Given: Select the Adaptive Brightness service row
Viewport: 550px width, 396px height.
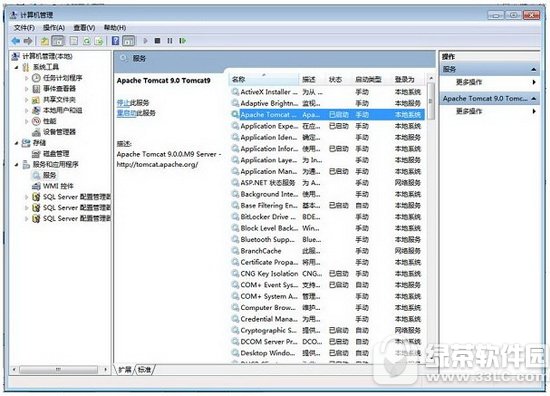Looking at the screenshot, I should pos(328,103).
